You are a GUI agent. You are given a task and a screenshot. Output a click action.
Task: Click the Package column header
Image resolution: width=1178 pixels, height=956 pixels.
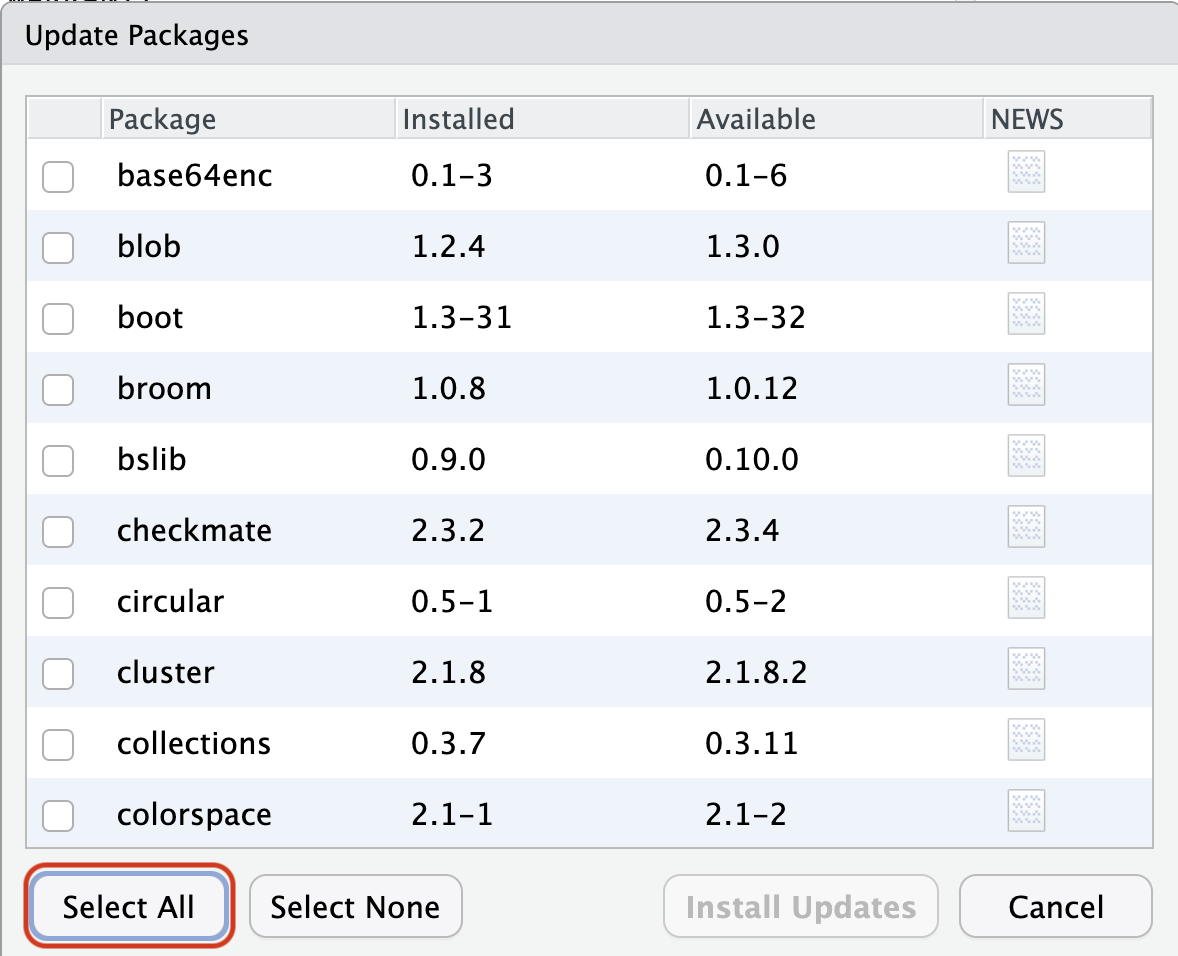[162, 118]
